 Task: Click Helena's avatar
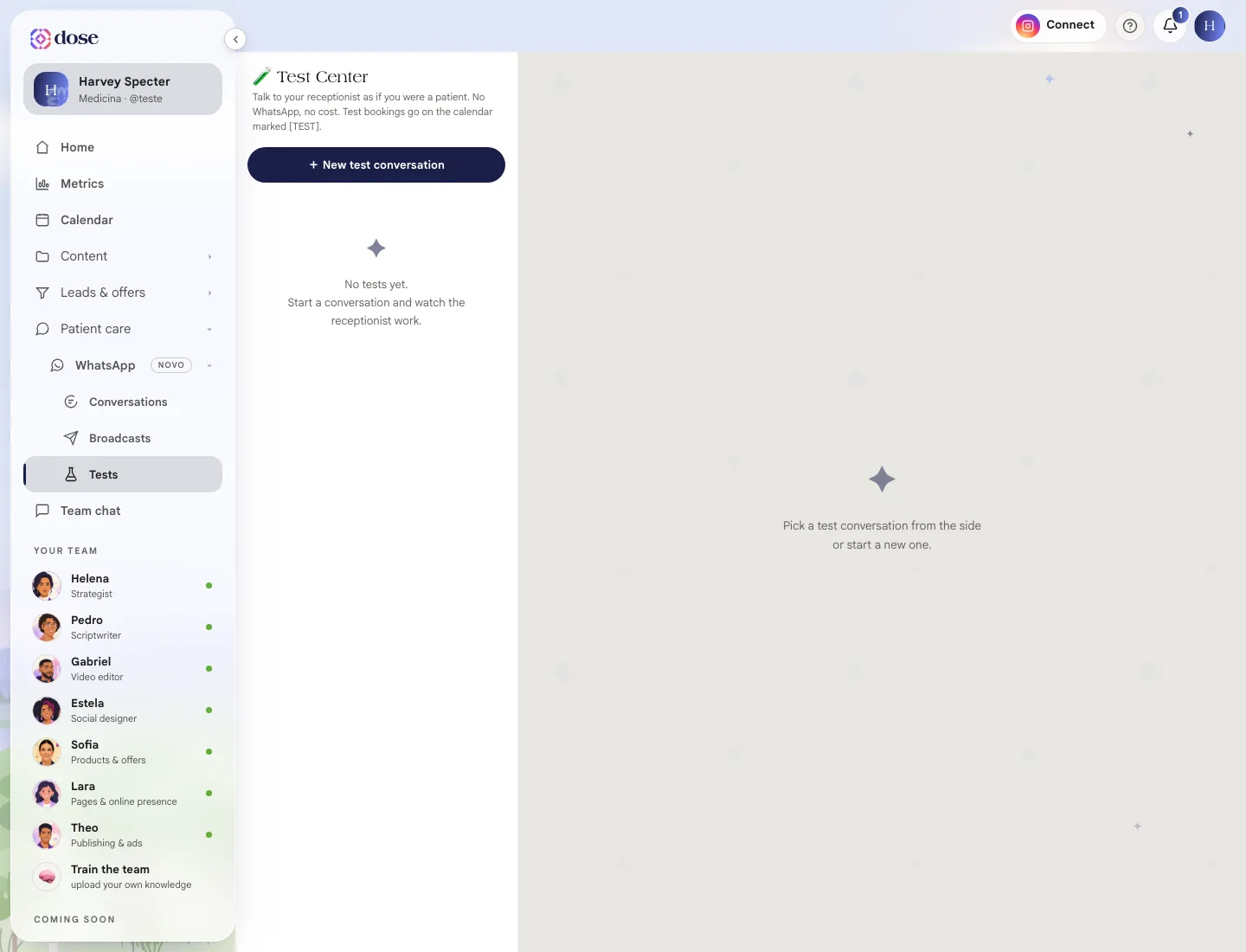[47, 586]
